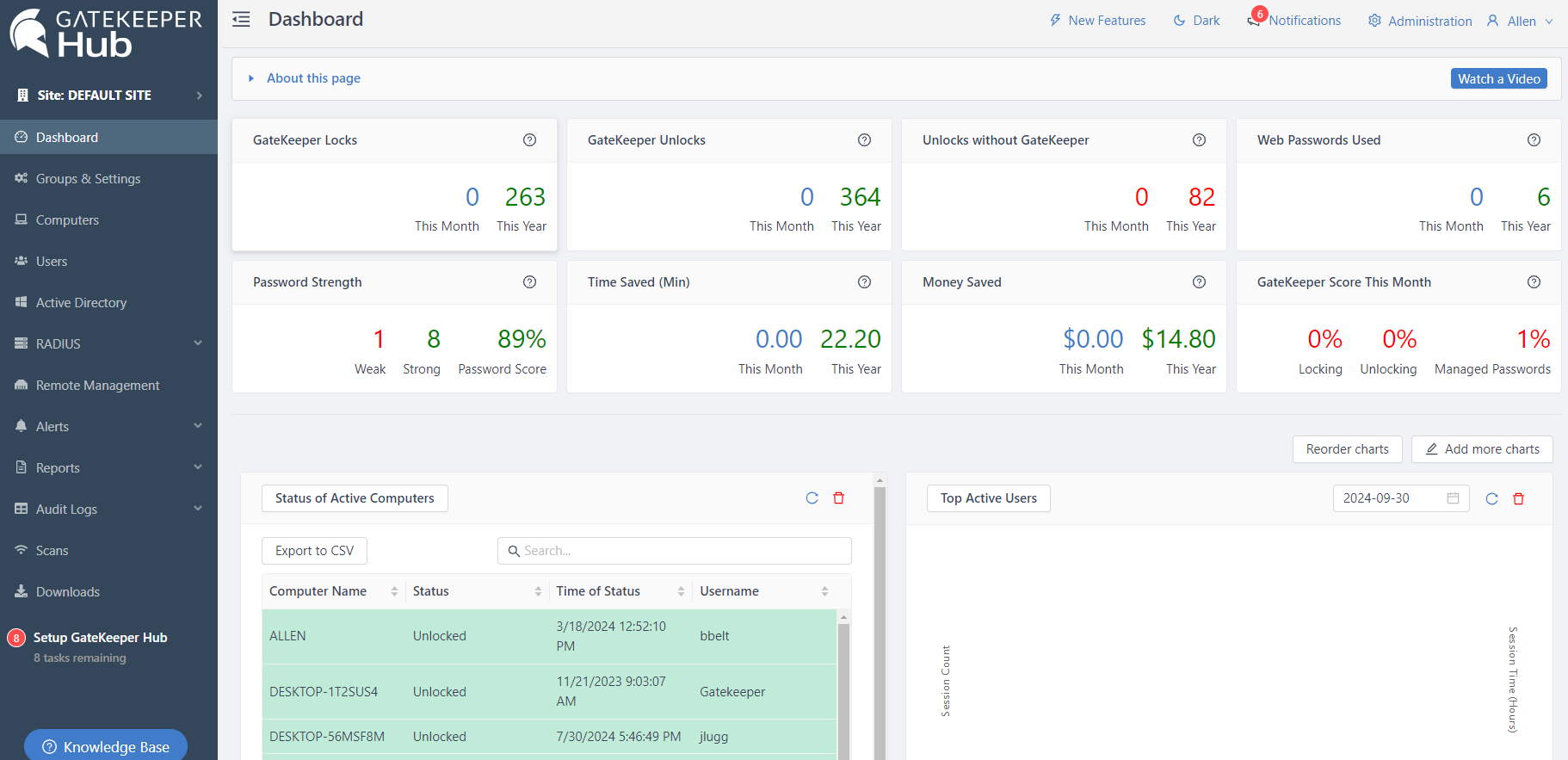
Task: Focus the Search field above computers table
Action: pos(675,551)
